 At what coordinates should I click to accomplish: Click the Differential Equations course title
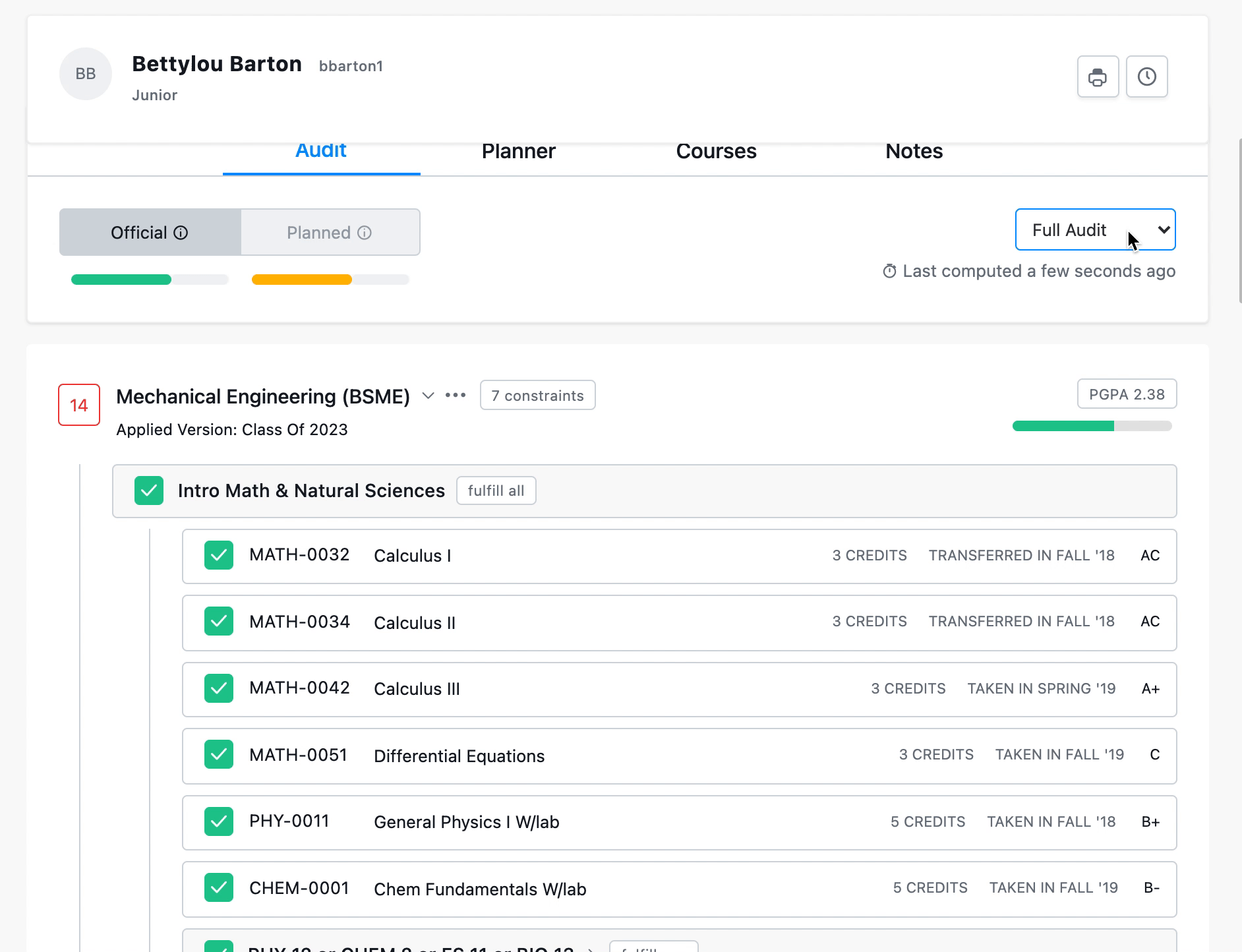[x=459, y=756]
